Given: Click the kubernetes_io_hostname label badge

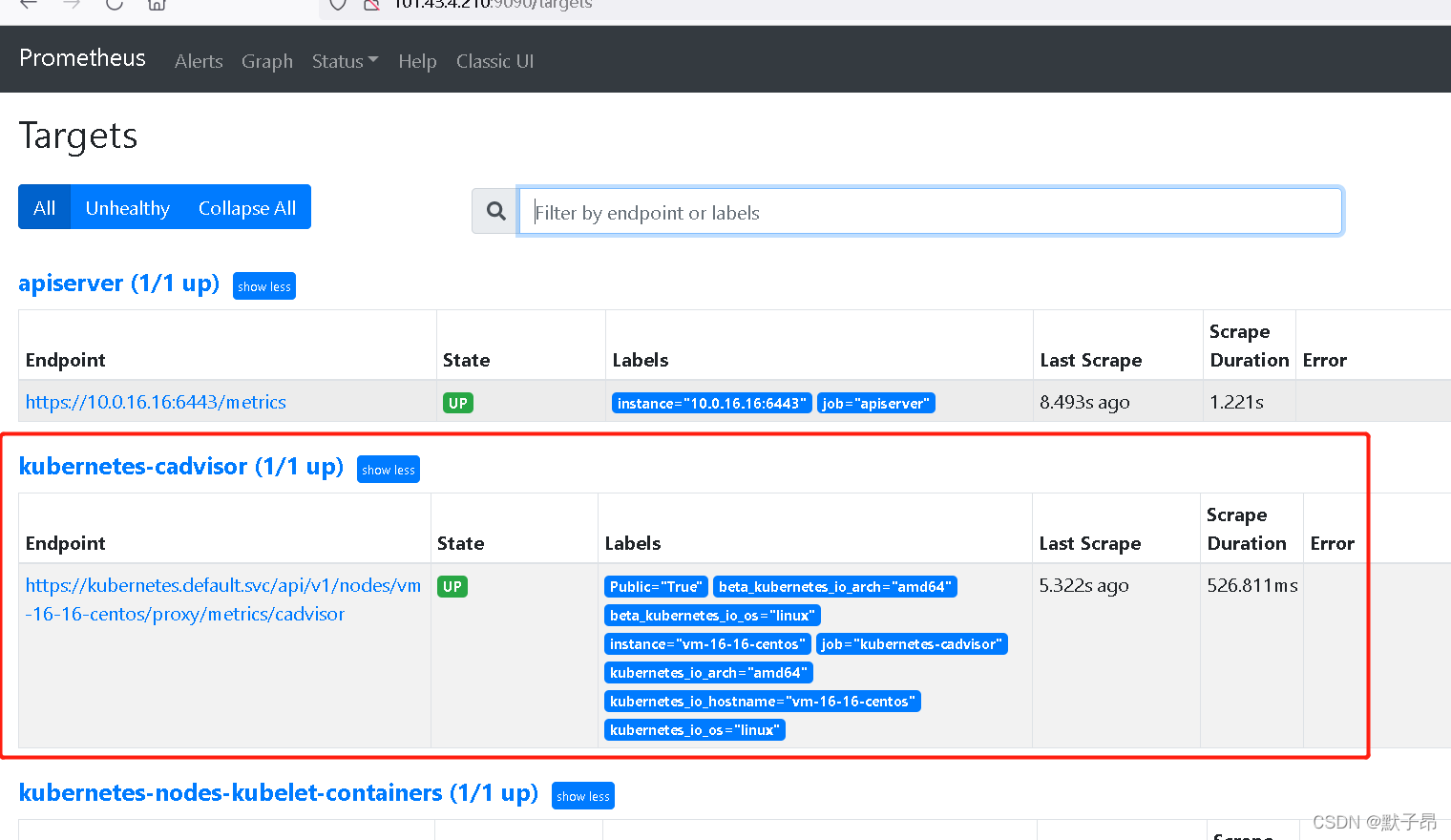Looking at the screenshot, I should pos(763,701).
